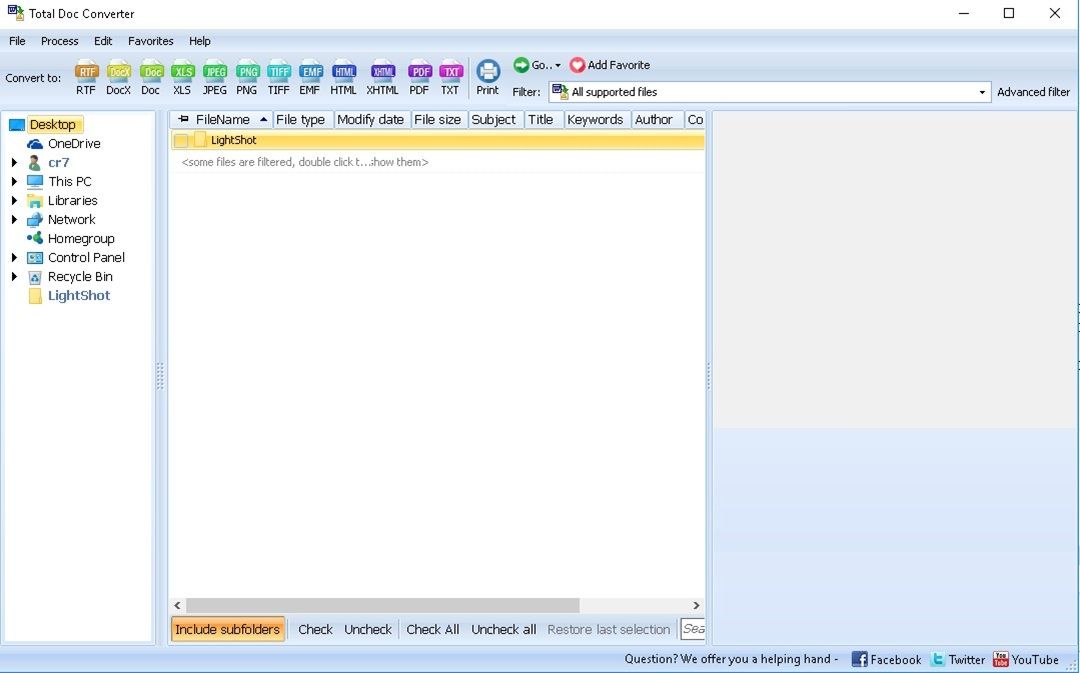Expand the Recycle Bin node
Image resolution: width=1080 pixels, height=673 pixels.
click(14, 276)
